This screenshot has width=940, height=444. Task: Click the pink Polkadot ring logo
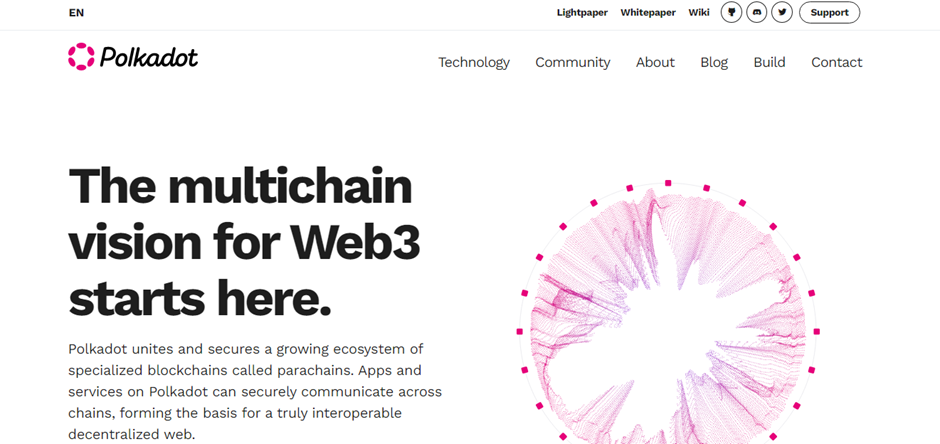(x=81, y=56)
